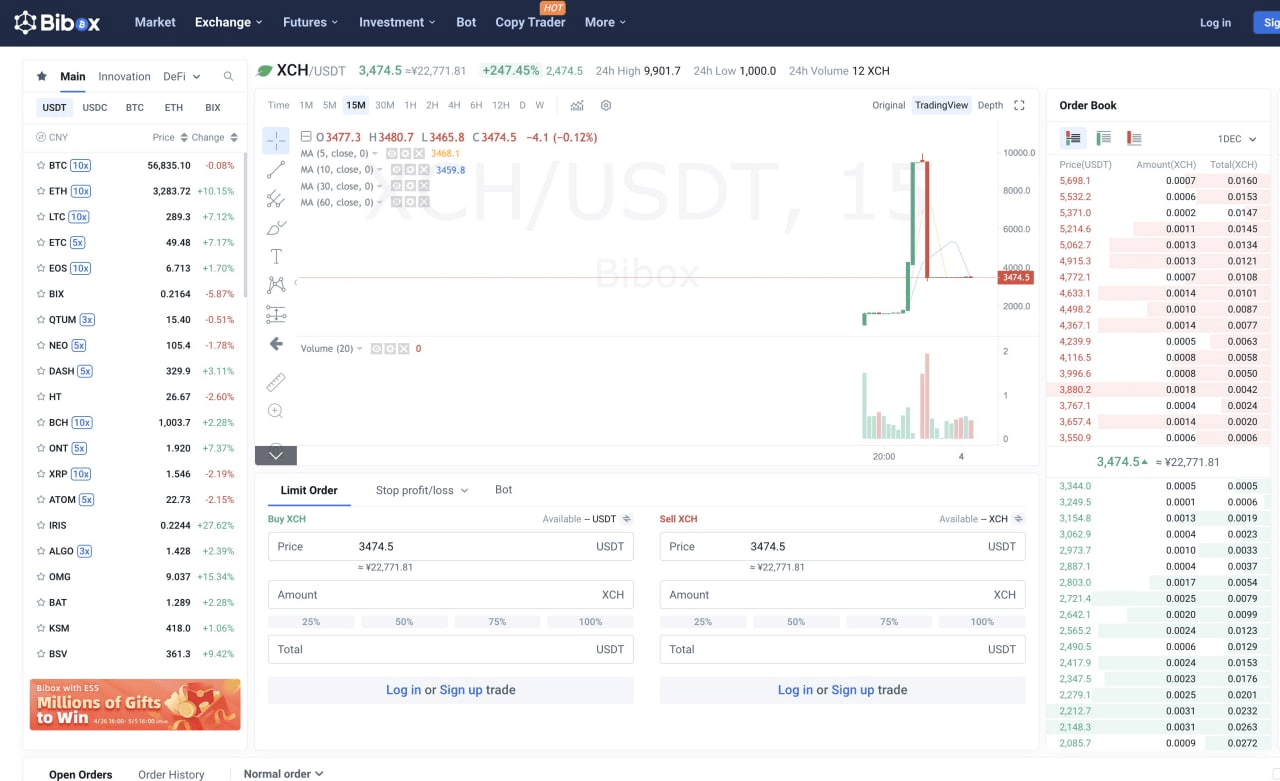Select the pitchfork drawing tool

(276, 199)
